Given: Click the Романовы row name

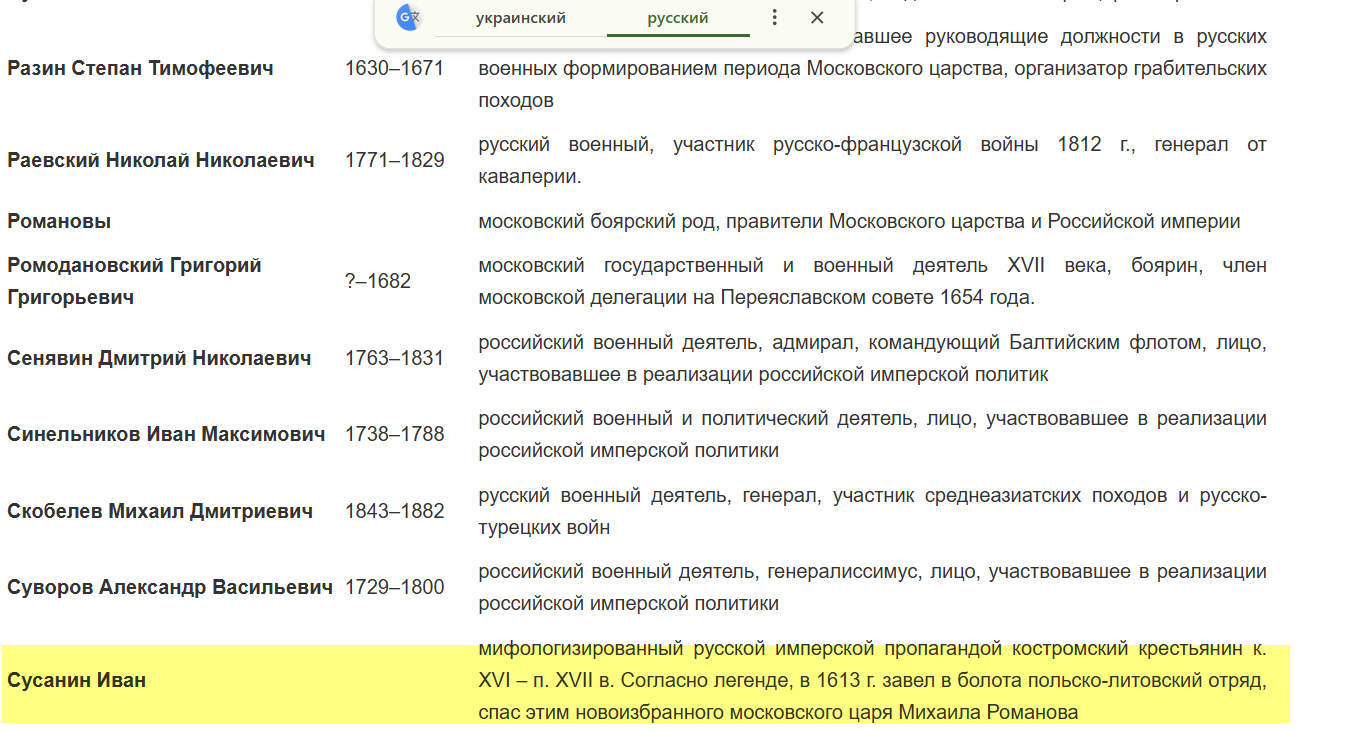Looking at the screenshot, I should 59,221.
